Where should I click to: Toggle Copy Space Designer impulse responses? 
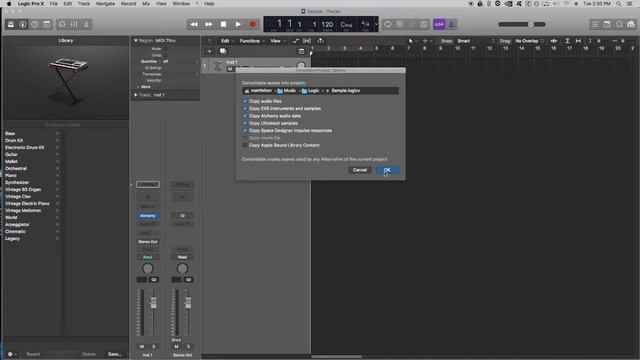[245, 131]
